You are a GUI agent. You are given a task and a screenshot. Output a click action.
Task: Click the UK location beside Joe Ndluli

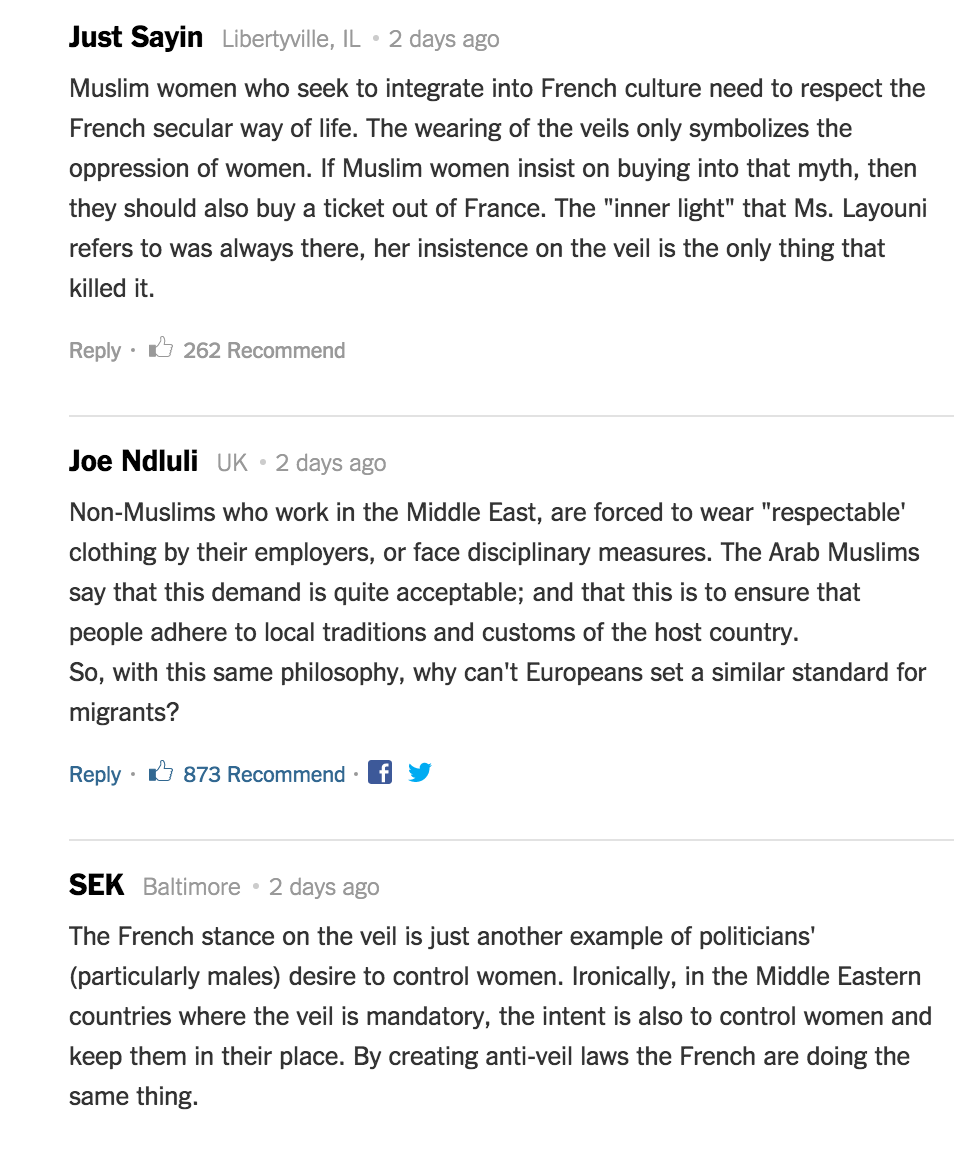(x=232, y=464)
